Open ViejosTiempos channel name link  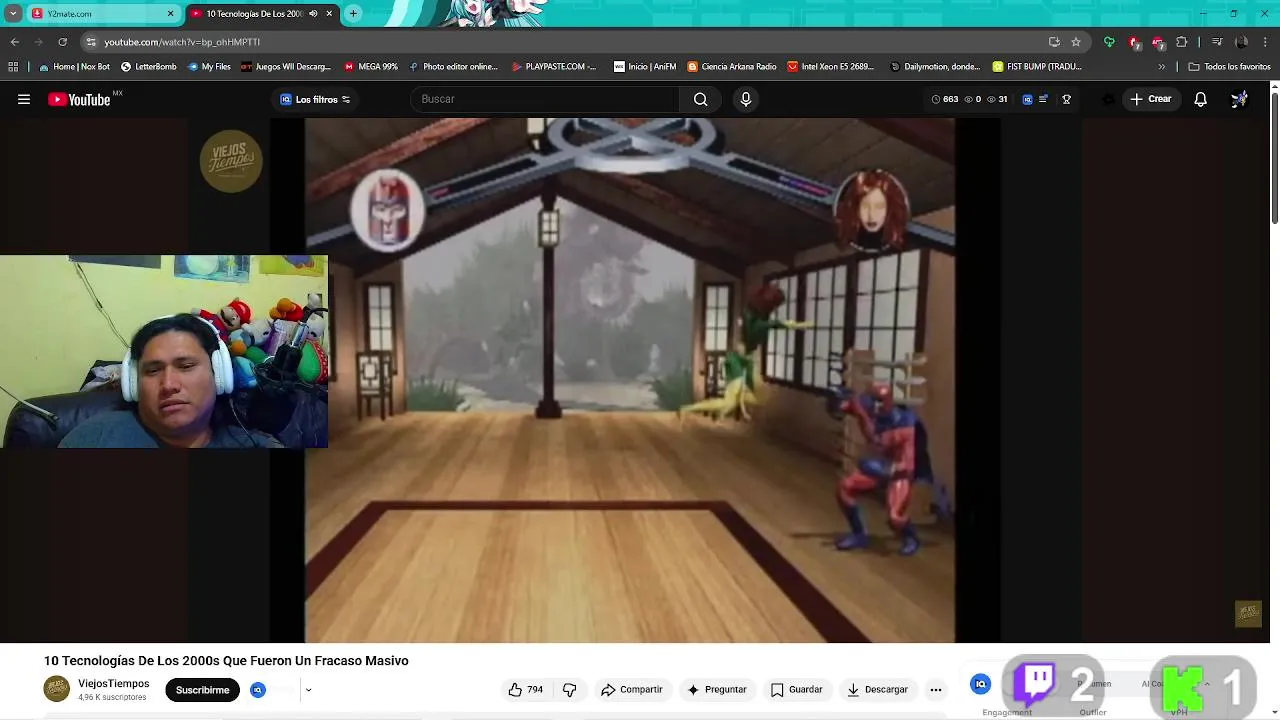114,684
